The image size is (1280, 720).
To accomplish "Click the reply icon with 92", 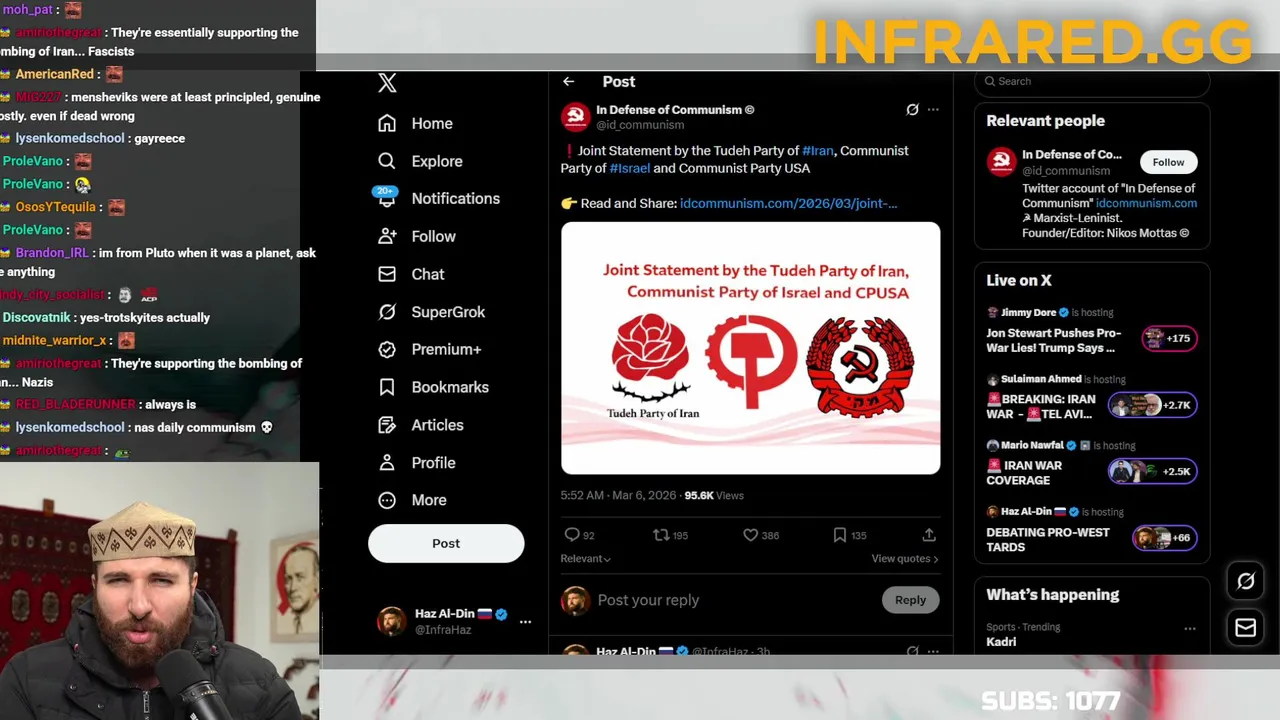I will tap(572, 535).
